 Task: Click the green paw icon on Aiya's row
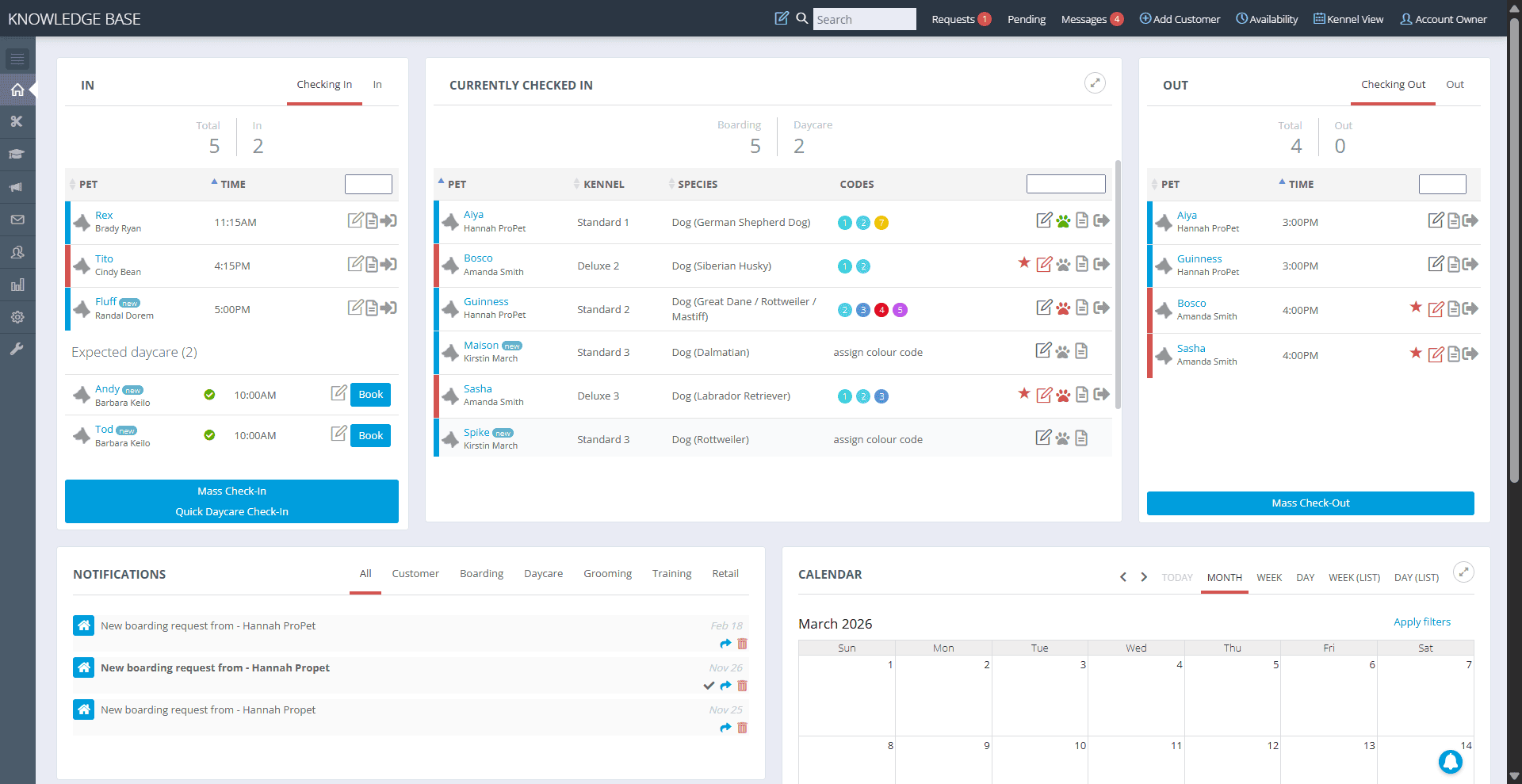1062,220
